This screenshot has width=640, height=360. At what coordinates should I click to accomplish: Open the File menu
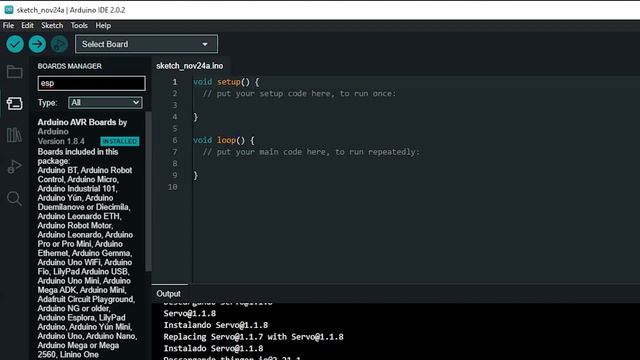[x=8, y=25]
